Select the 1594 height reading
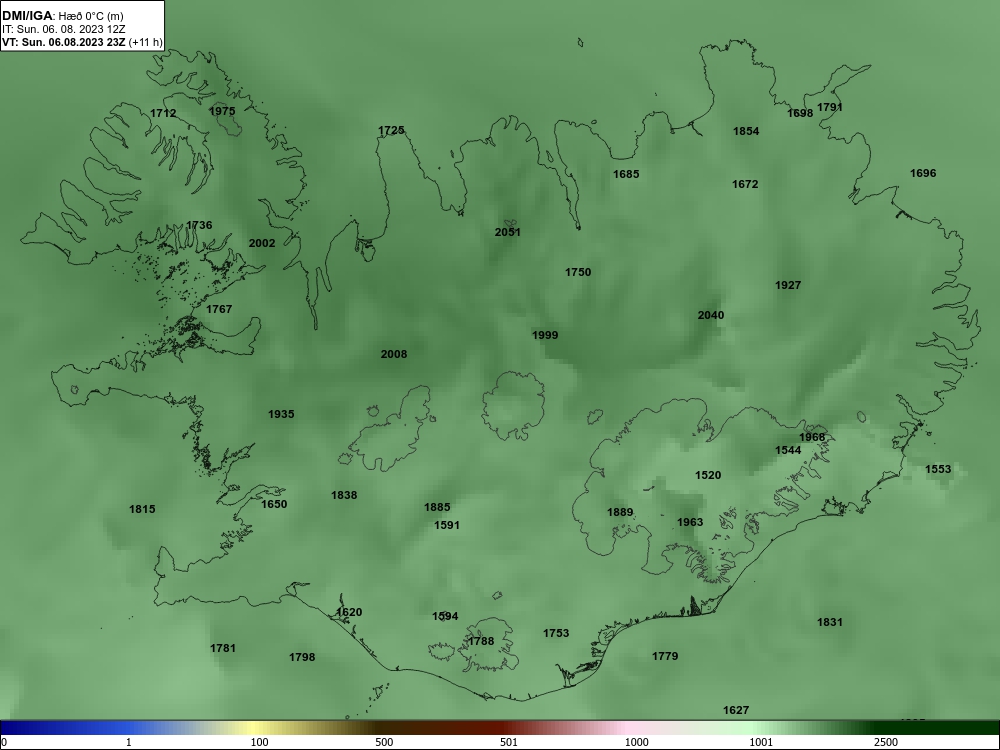This screenshot has width=1000, height=750. pos(445,616)
